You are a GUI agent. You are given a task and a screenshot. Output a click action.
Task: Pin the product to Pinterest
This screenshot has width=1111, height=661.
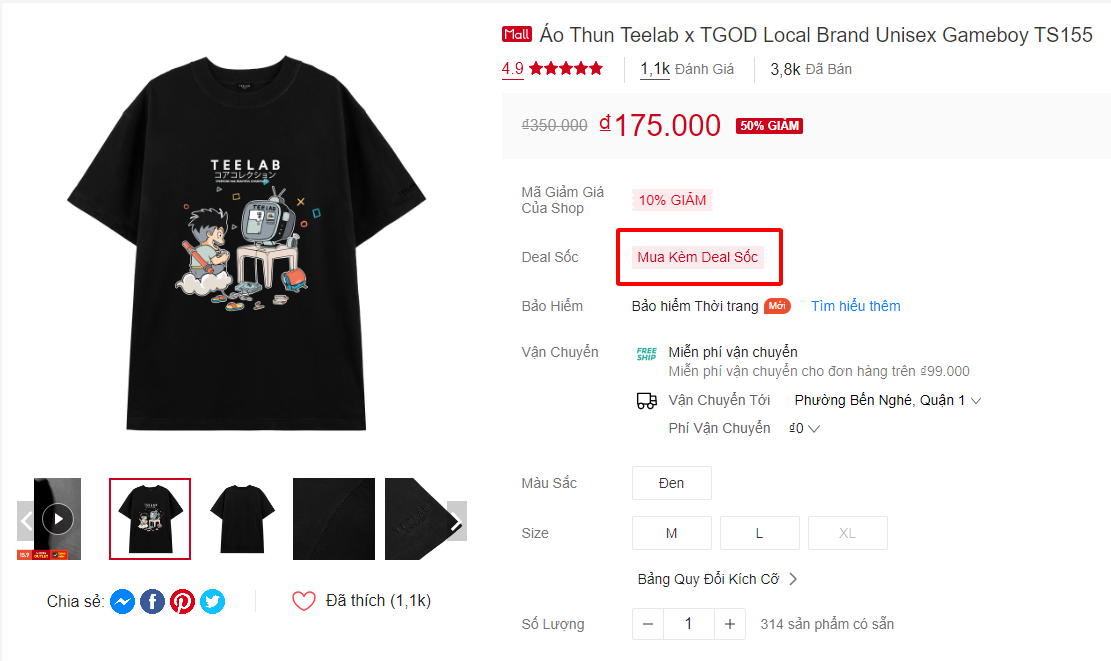pos(182,601)
